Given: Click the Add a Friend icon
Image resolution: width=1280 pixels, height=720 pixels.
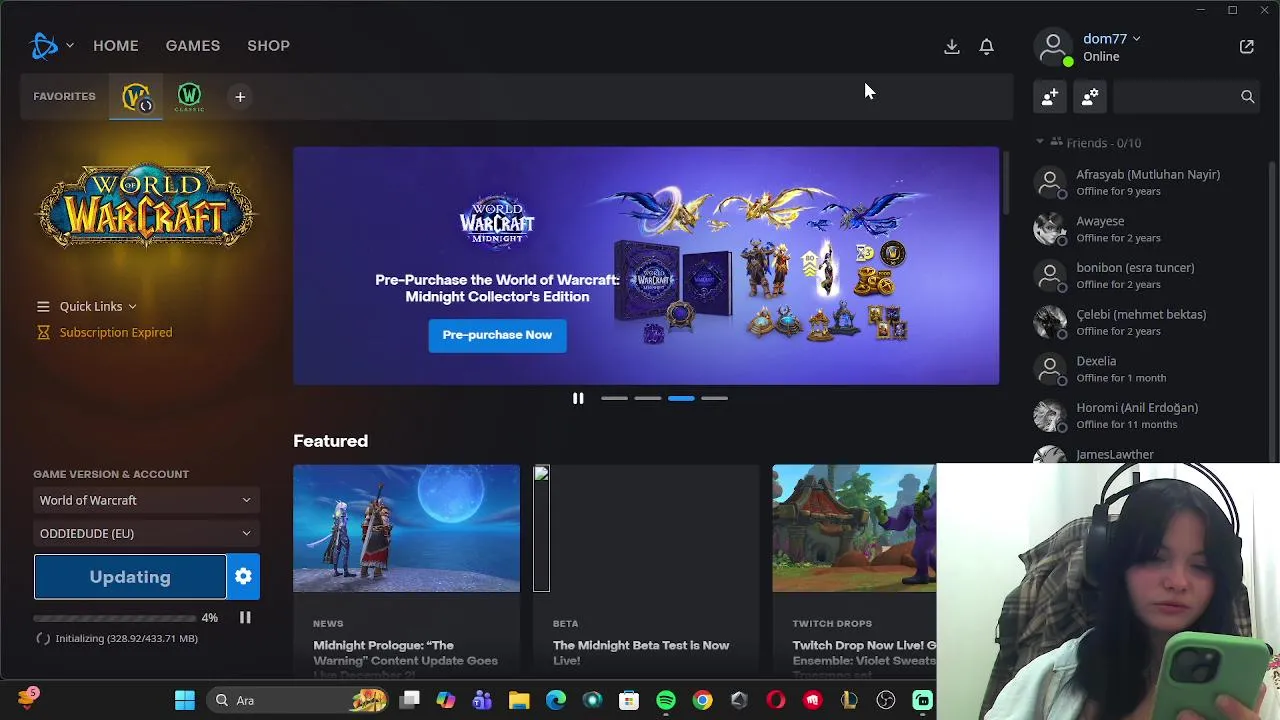Looking at the screenshot, I should pos(1050,97).
